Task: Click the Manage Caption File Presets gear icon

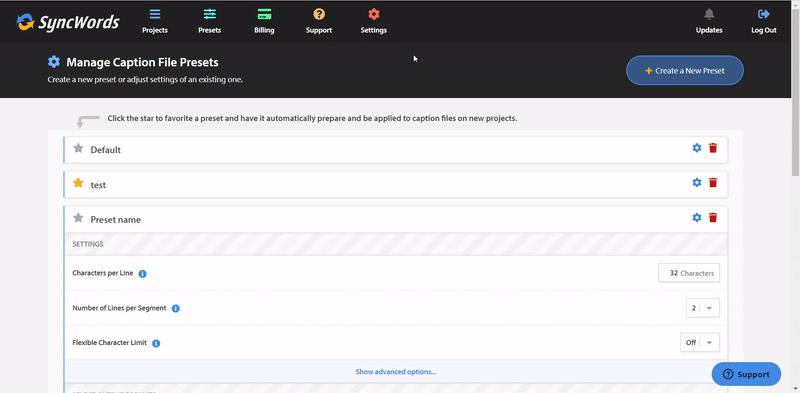Action: pyautogui.click(x=54, y=62)
